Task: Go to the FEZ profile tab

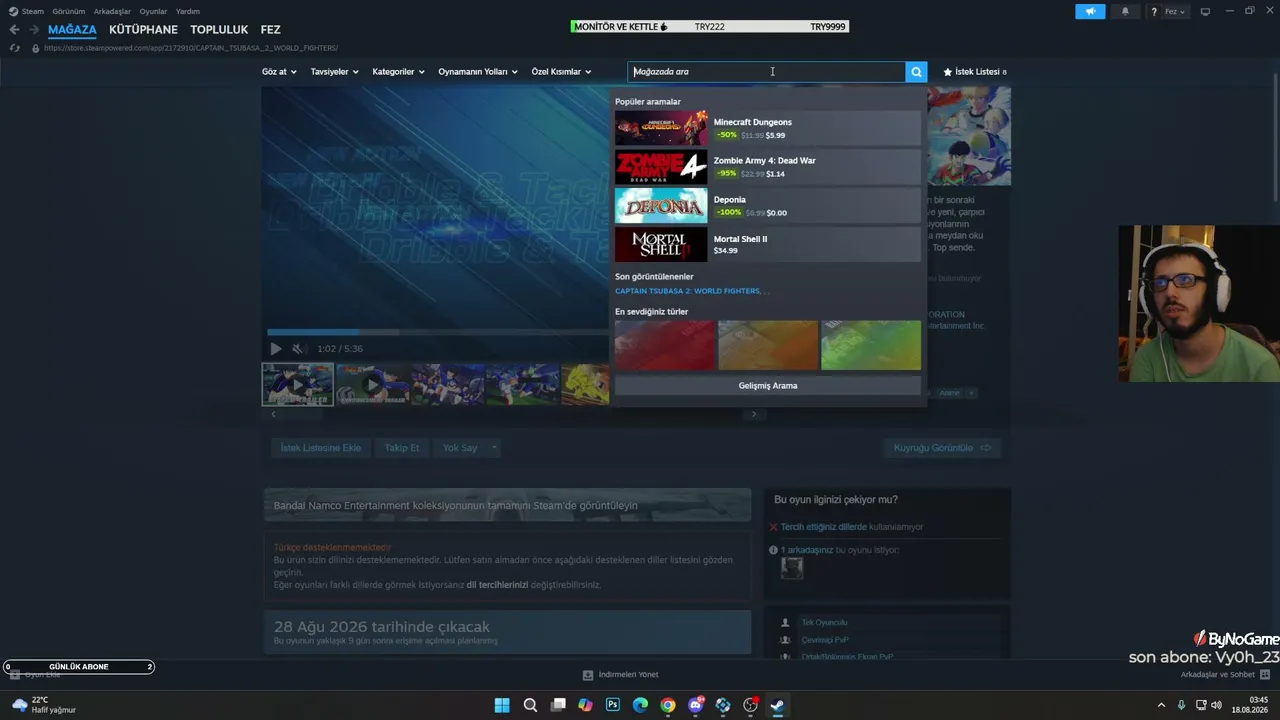Action: point(270,30)
